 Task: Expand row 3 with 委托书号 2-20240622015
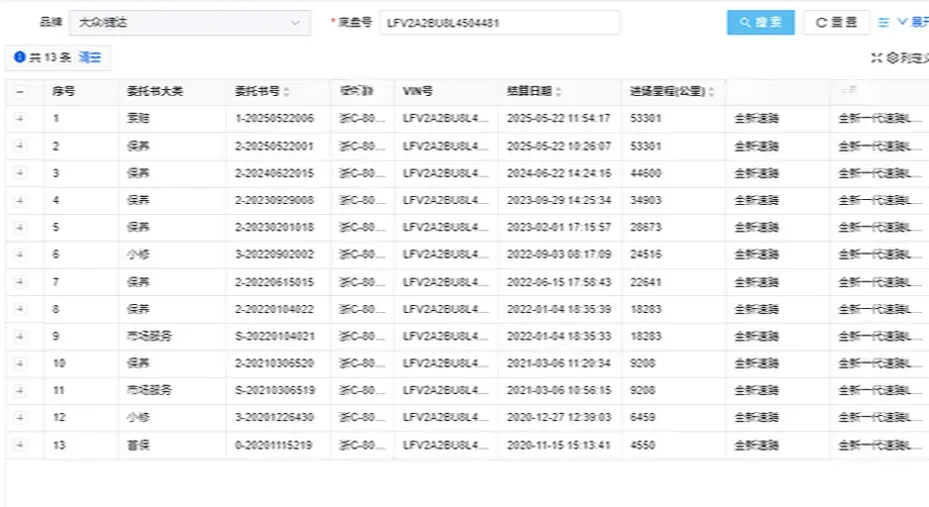(20, 173)
